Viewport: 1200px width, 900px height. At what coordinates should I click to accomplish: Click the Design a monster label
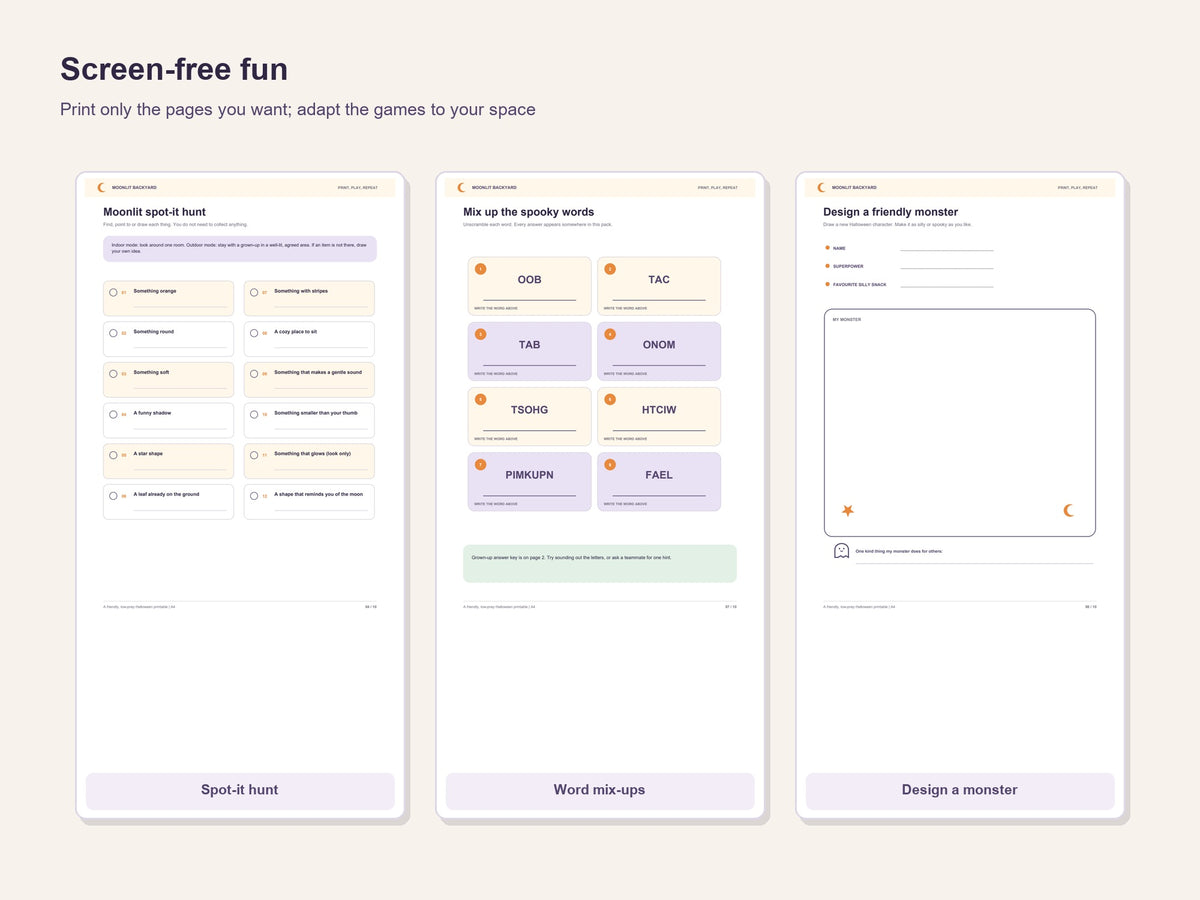point(960,790)
